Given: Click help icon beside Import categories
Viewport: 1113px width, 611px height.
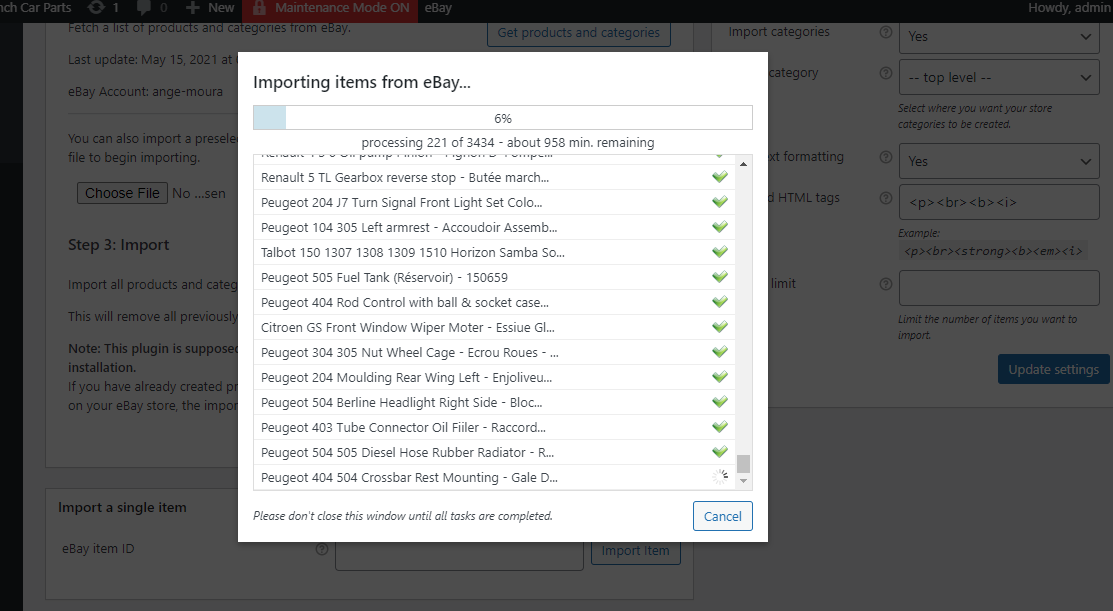Looking at the screenshot, I should pyautogui.click(x=885, y=32).
